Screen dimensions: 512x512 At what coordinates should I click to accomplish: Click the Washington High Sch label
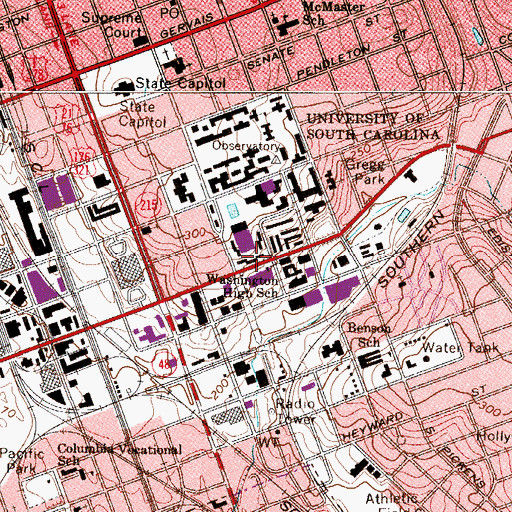point(242,286)
